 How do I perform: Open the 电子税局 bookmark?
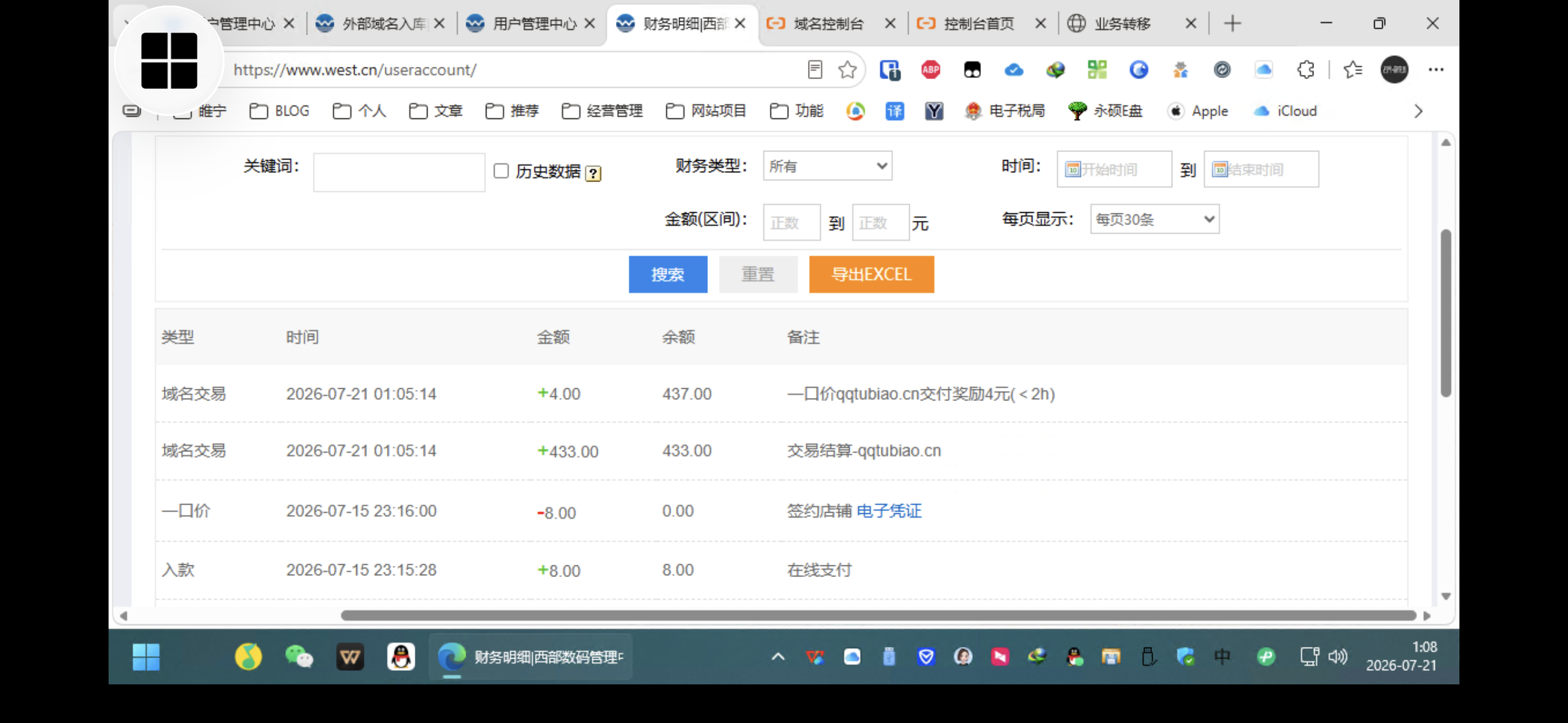pyautogui.click(x=1005, y=111)
